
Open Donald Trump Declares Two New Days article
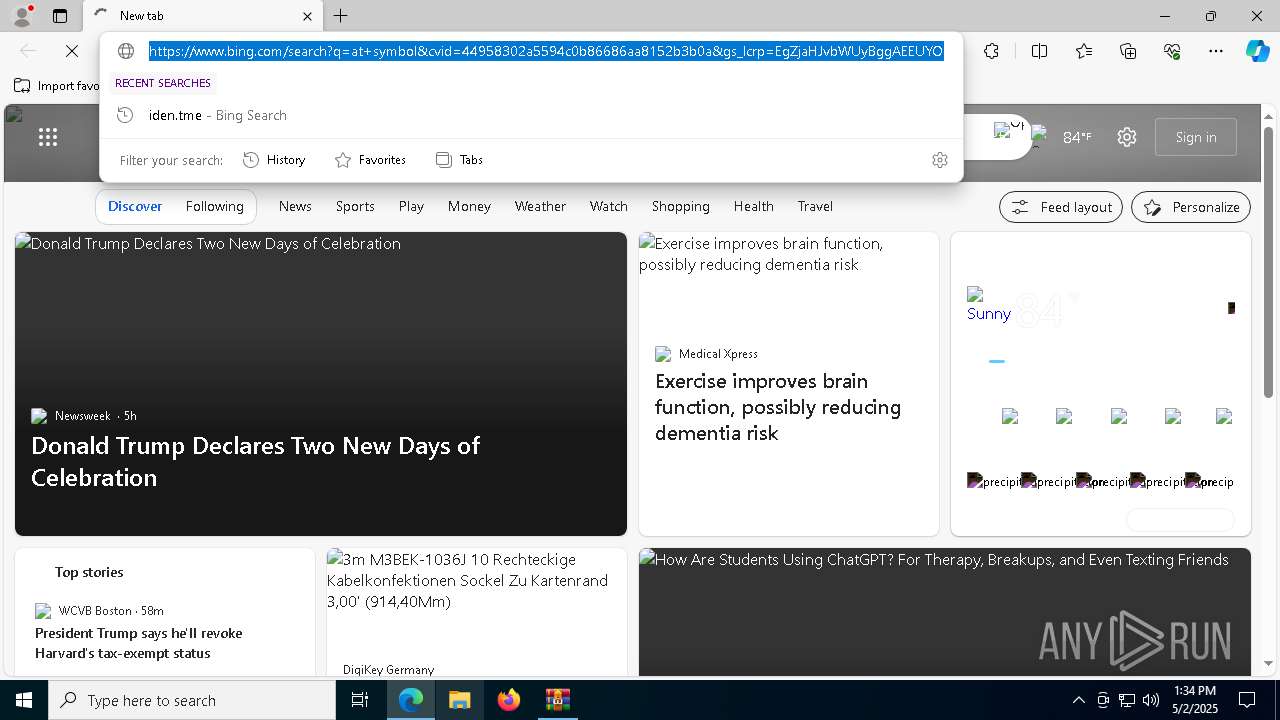(x=255, y=461)
